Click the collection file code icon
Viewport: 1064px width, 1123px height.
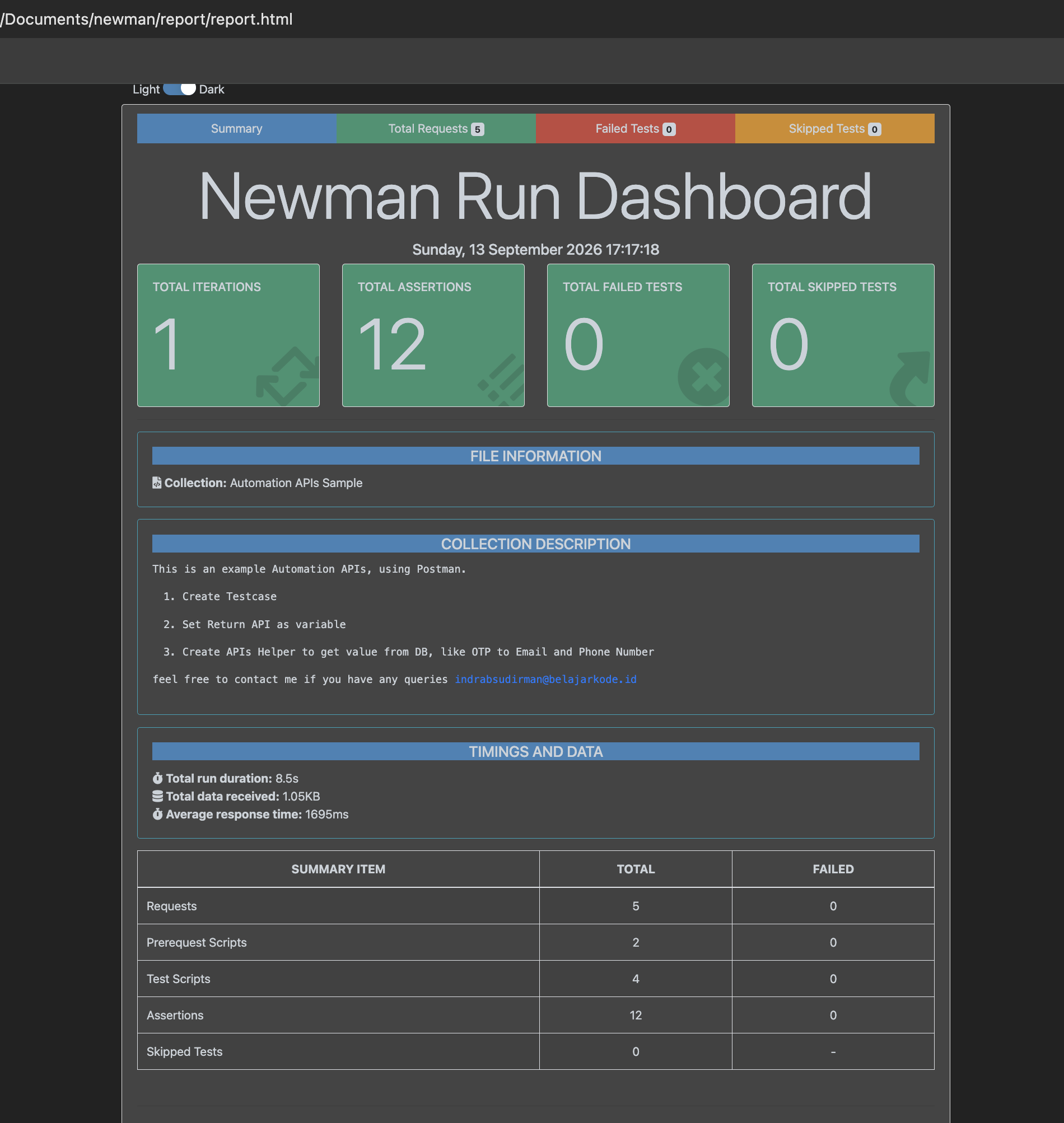click(157, 483)
